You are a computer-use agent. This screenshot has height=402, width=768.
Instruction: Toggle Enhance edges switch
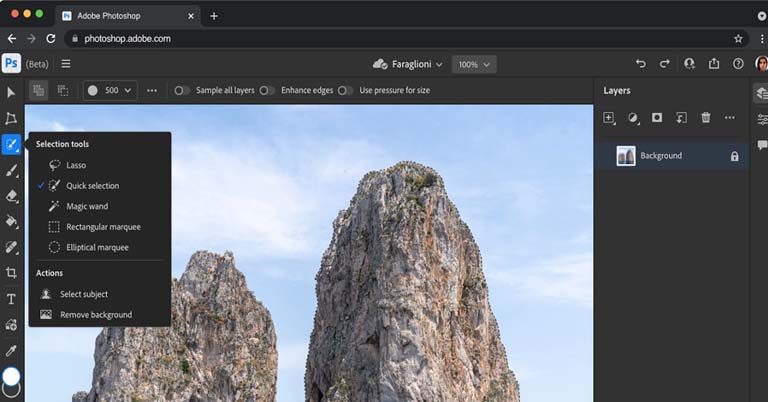[267, 90]
